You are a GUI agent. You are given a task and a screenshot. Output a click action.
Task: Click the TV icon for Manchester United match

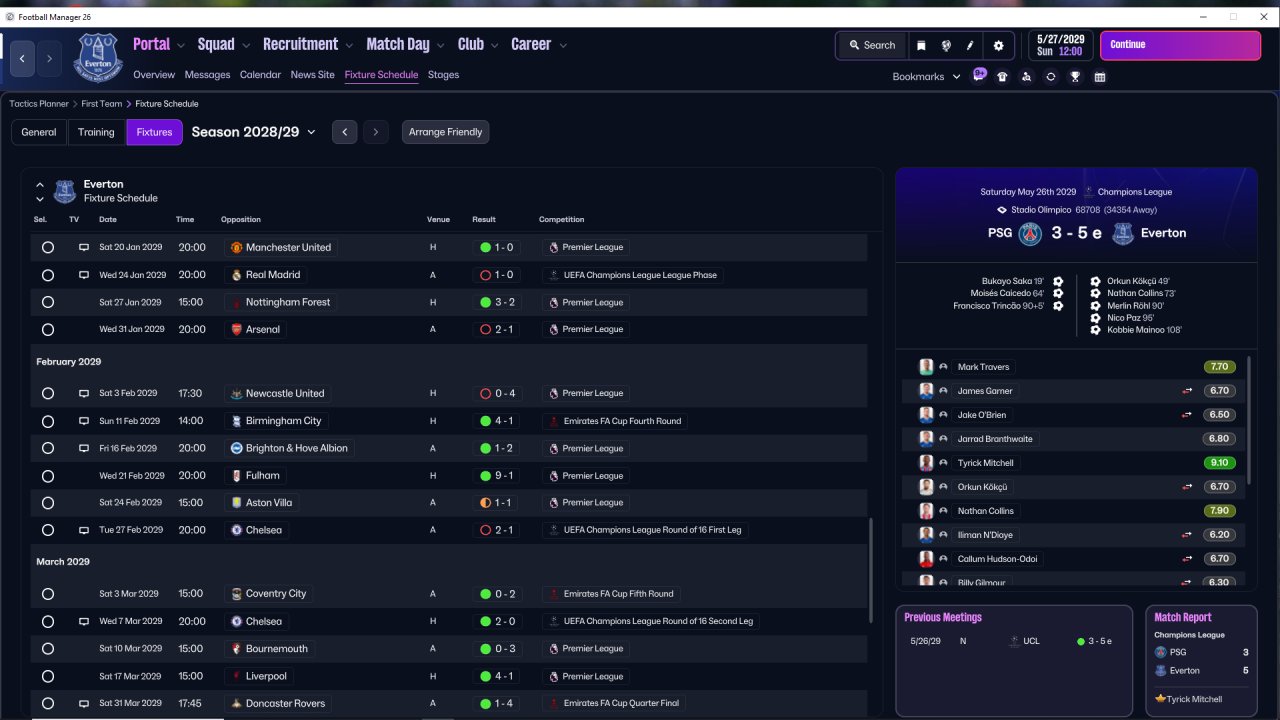point(84,247)
